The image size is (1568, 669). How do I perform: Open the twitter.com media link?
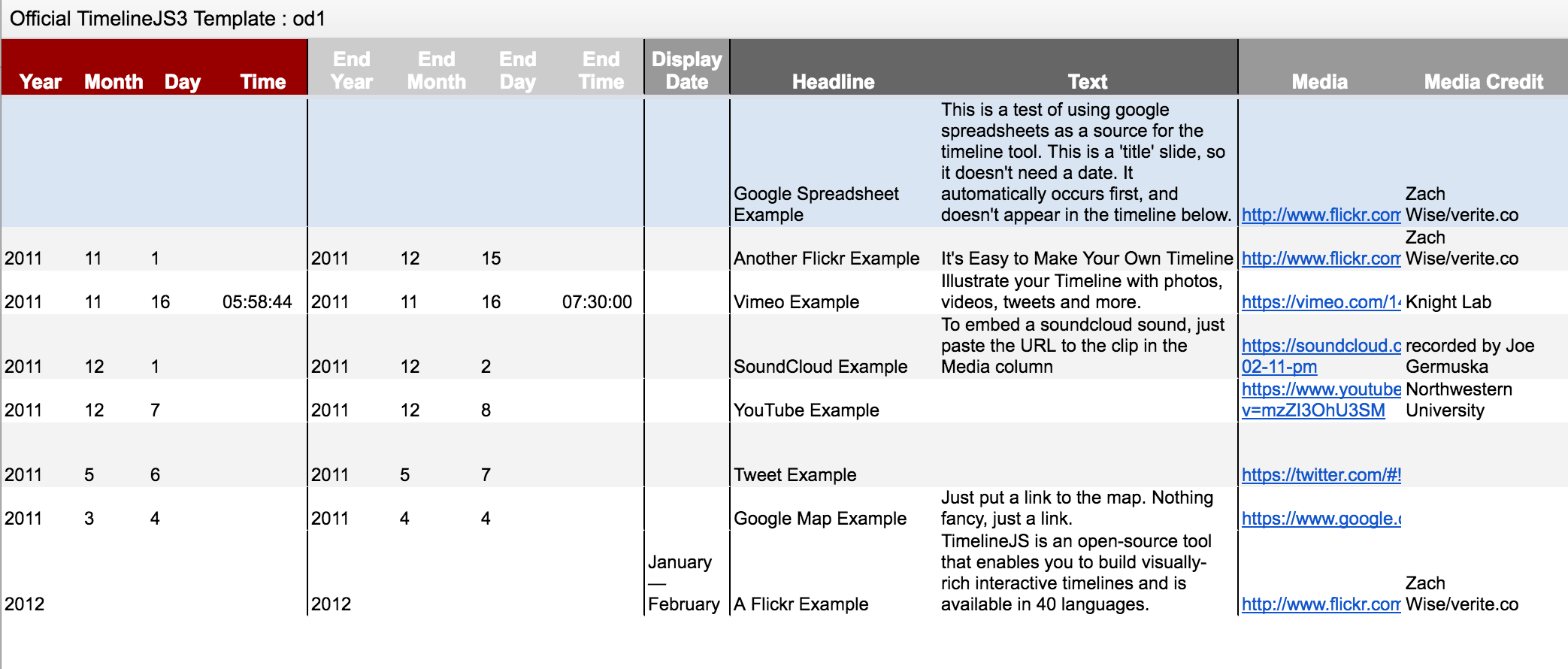coord(1321,475)
